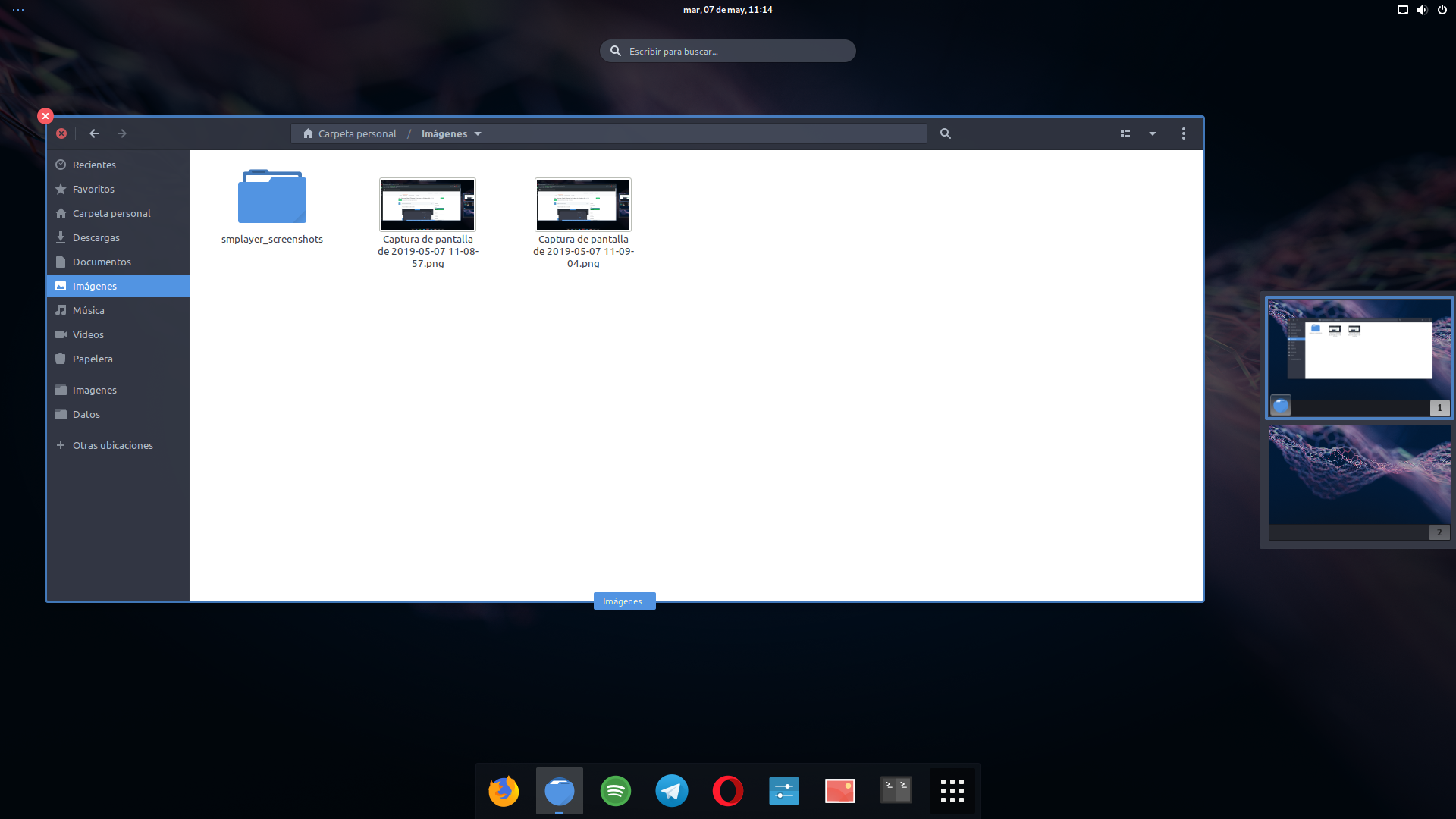Click the Imágenes window title label
Image resolution: width=1456 pixels, height=819 pixels.
624,601
